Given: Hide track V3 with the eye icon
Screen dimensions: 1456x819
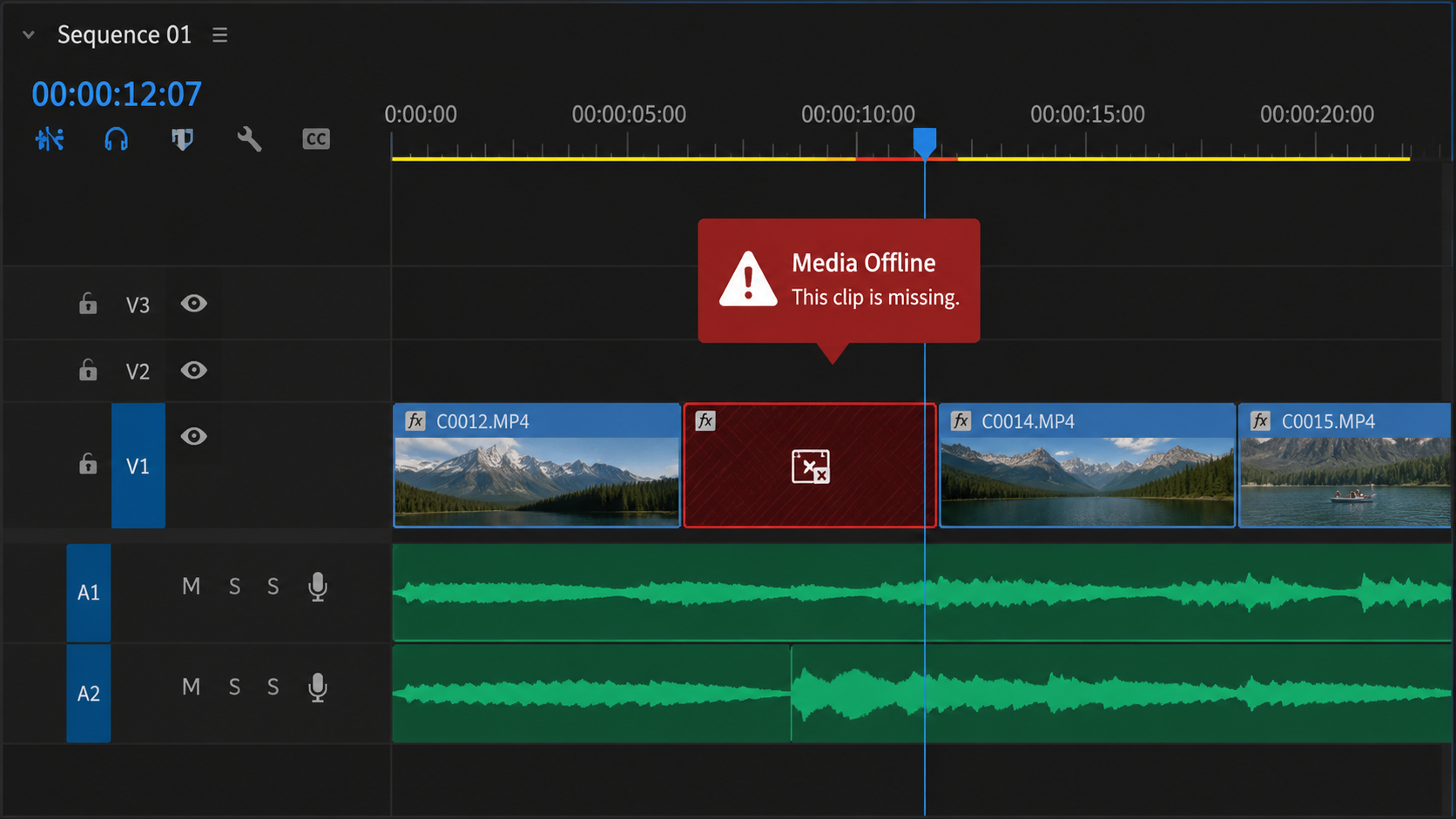Looking at the screenshot, I should point(193,303).
